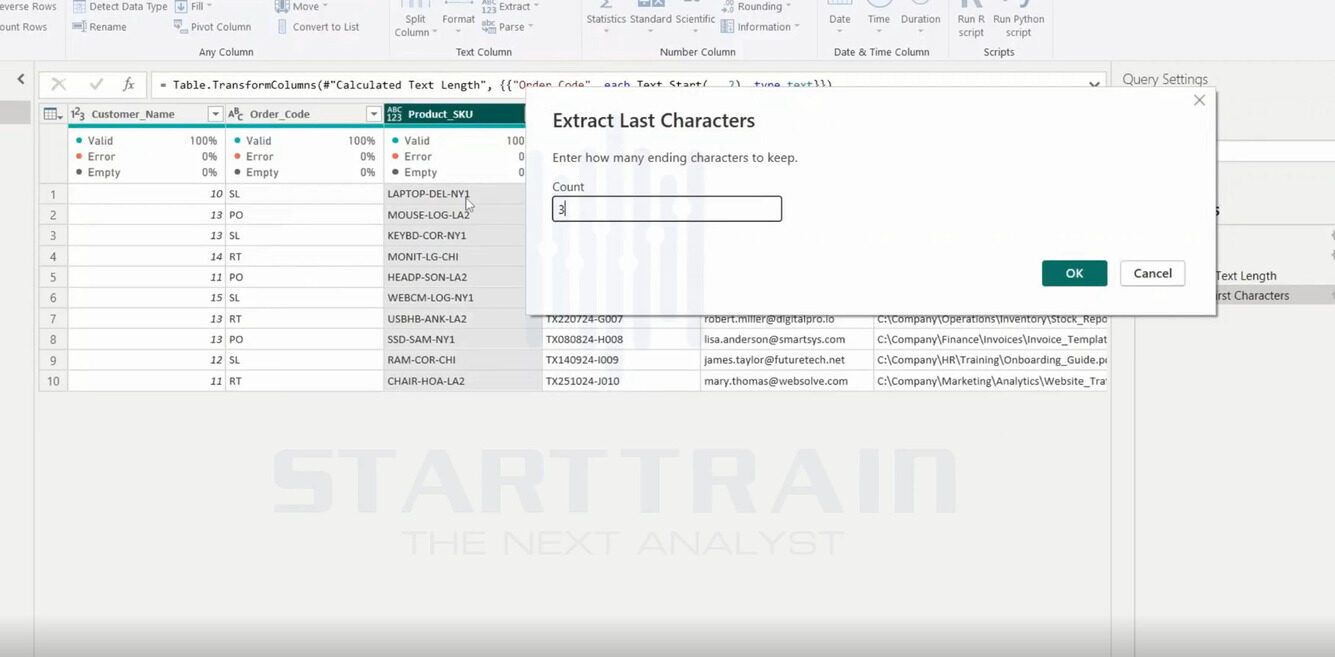Click email lisa.anderson@smartsys.com

[774, 339]
